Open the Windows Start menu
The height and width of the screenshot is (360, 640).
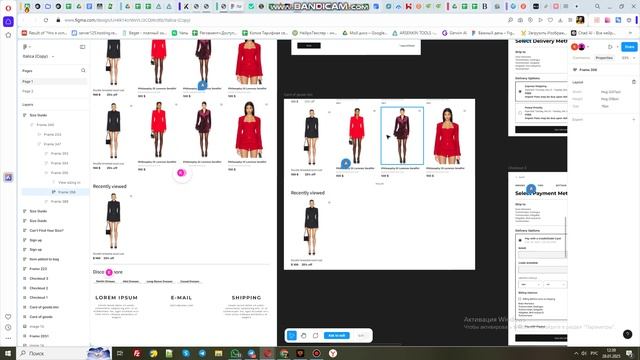click(x=8, y=353)
